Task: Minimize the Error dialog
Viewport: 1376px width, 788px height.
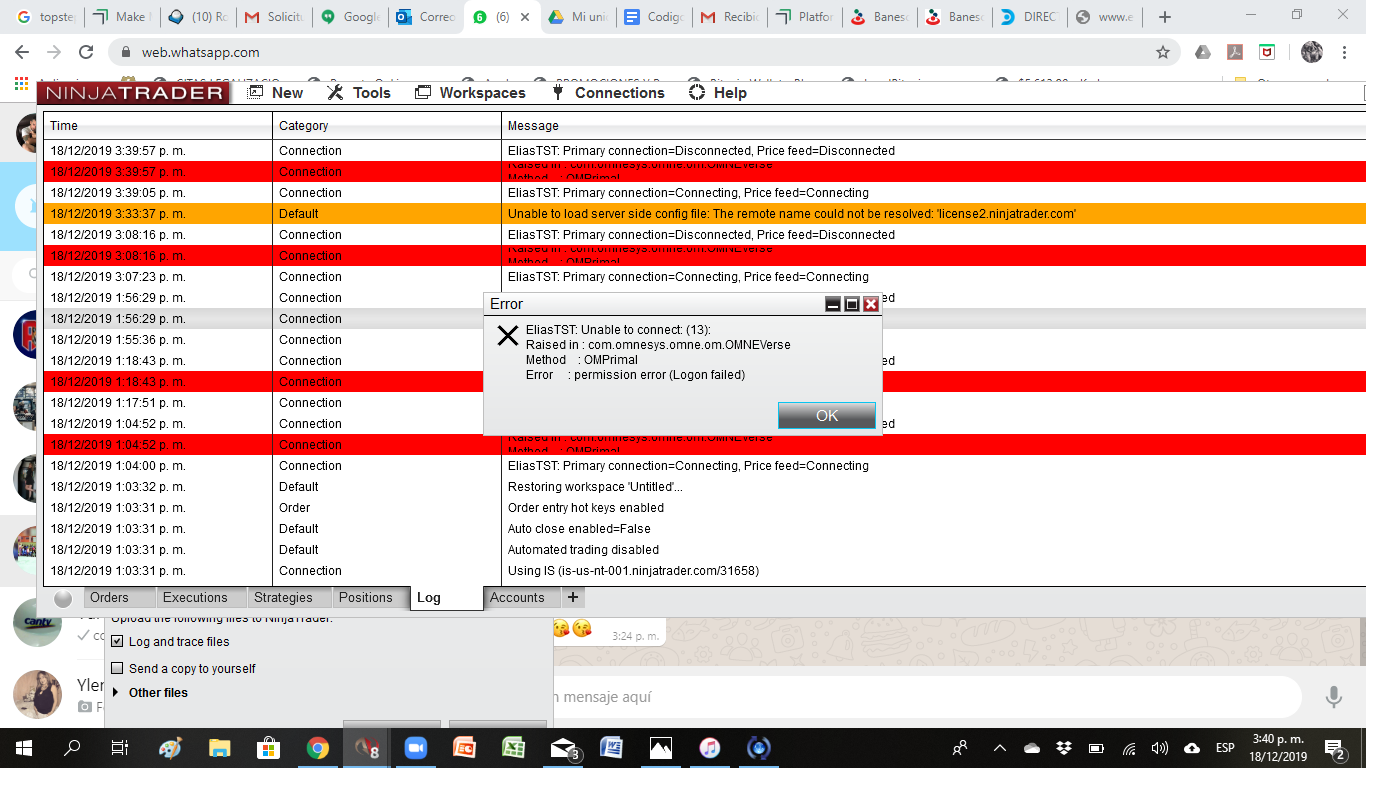Action: (x=833, y=304)
